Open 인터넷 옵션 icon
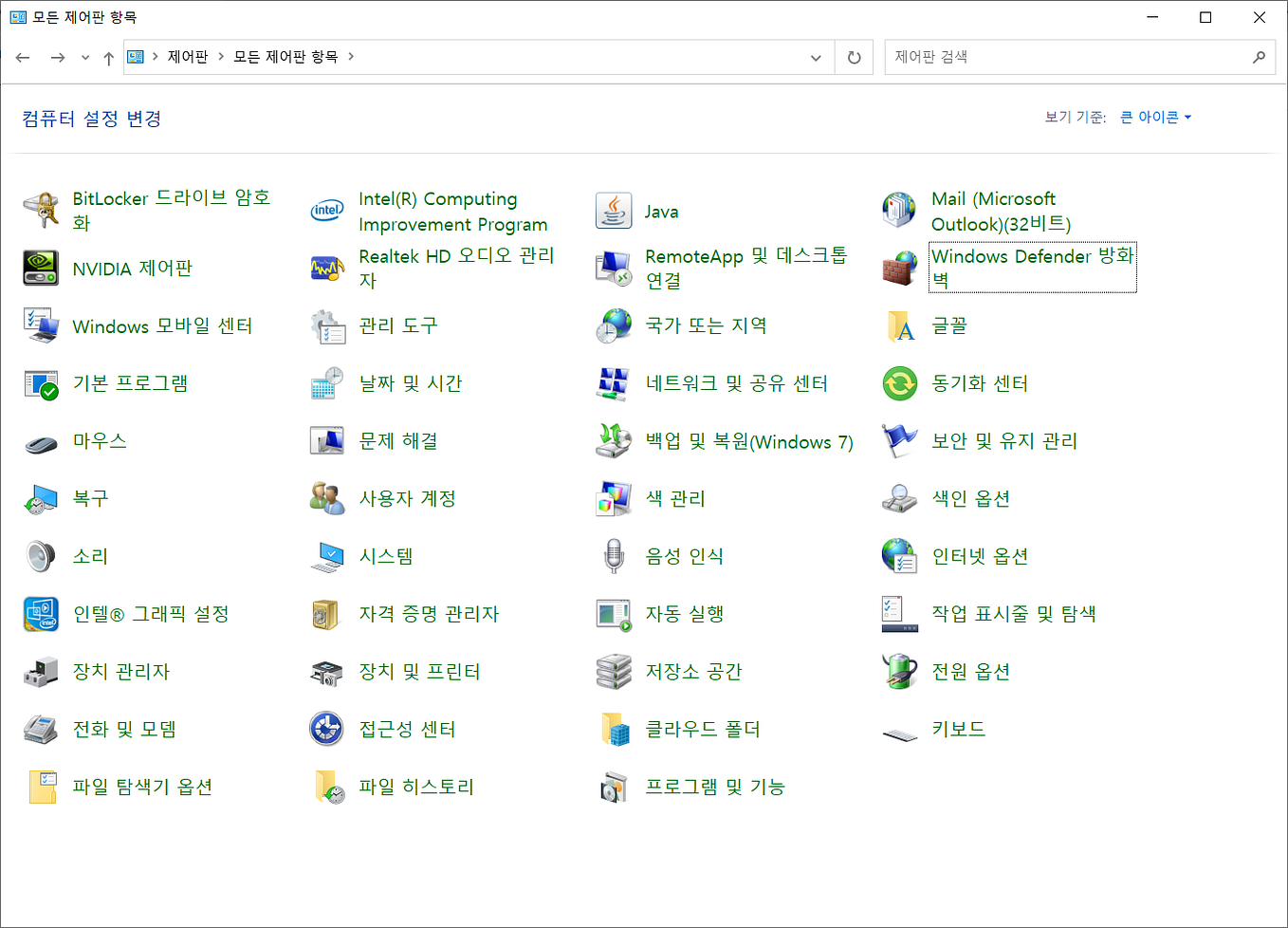The image size is (1288, 928). [x=899, y=556]
